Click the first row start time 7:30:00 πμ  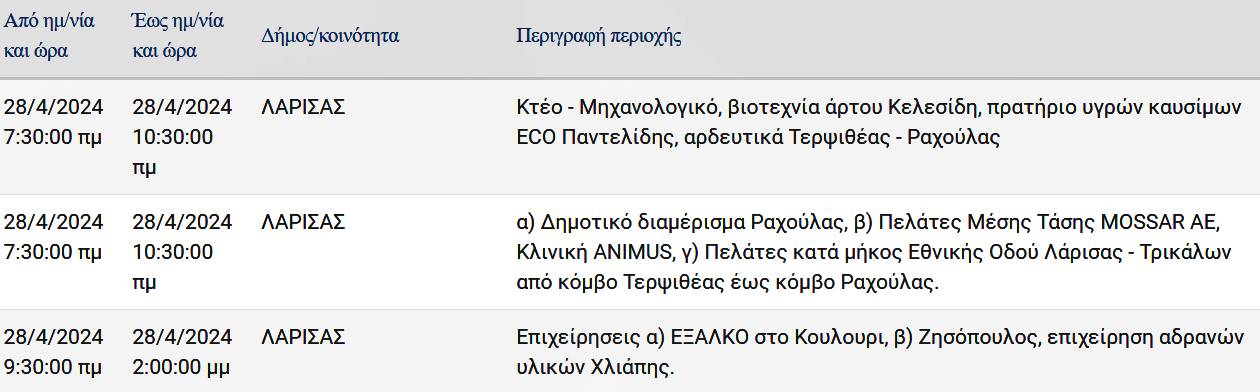(x=53, y=138)
